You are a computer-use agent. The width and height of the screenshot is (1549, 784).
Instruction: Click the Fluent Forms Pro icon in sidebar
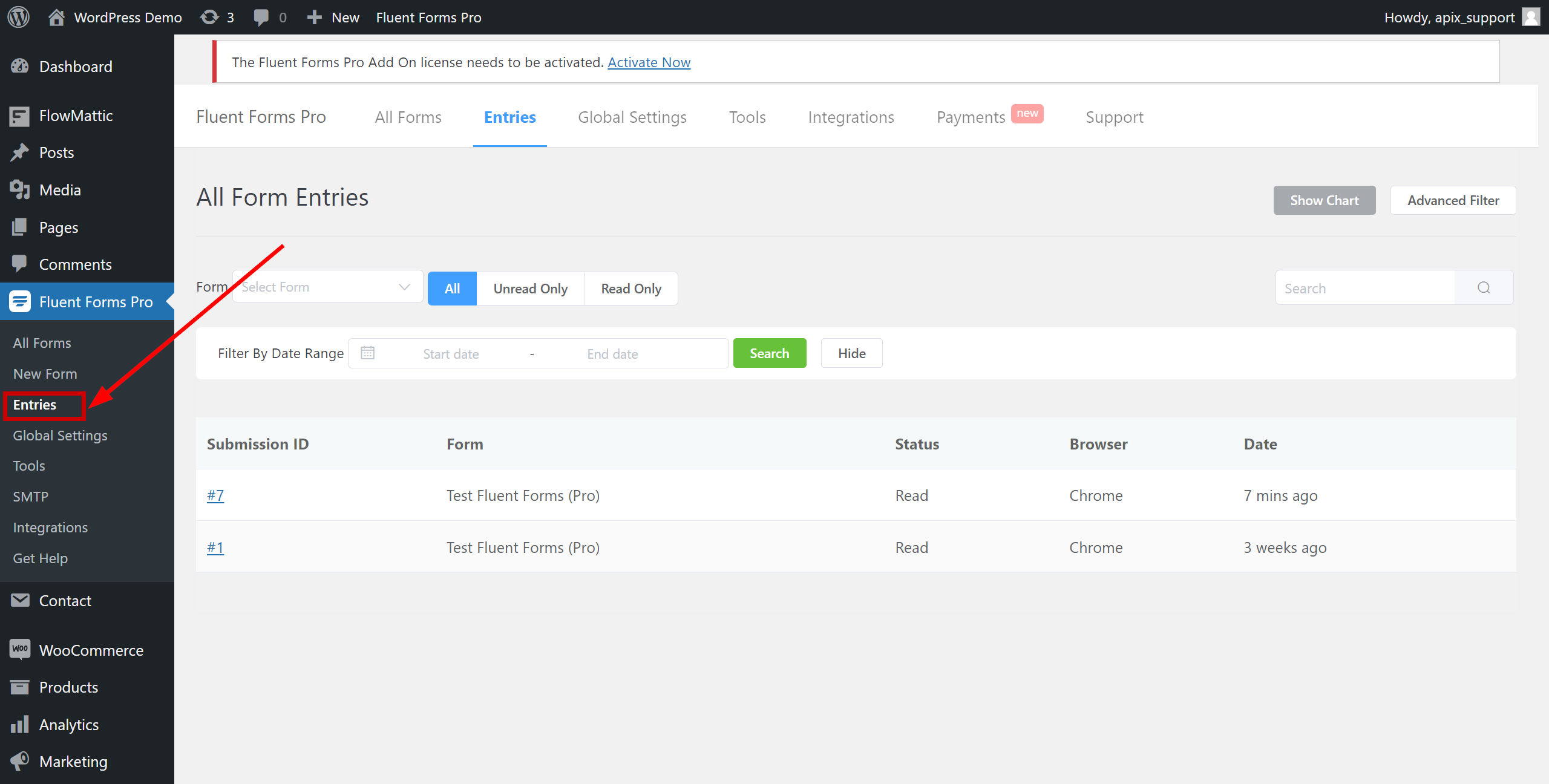[x=18, y=301]
